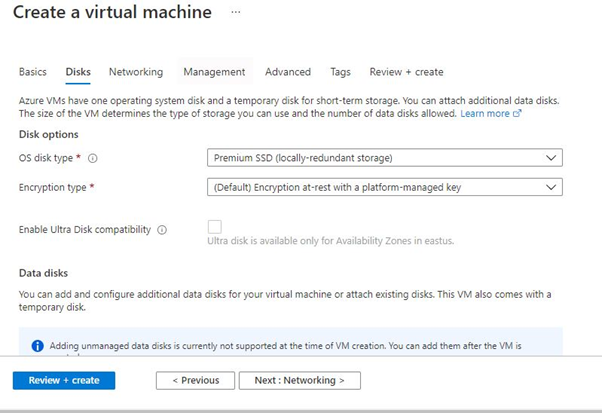Click the ellipsis beside Create a virtual machine

coord(236,12)
